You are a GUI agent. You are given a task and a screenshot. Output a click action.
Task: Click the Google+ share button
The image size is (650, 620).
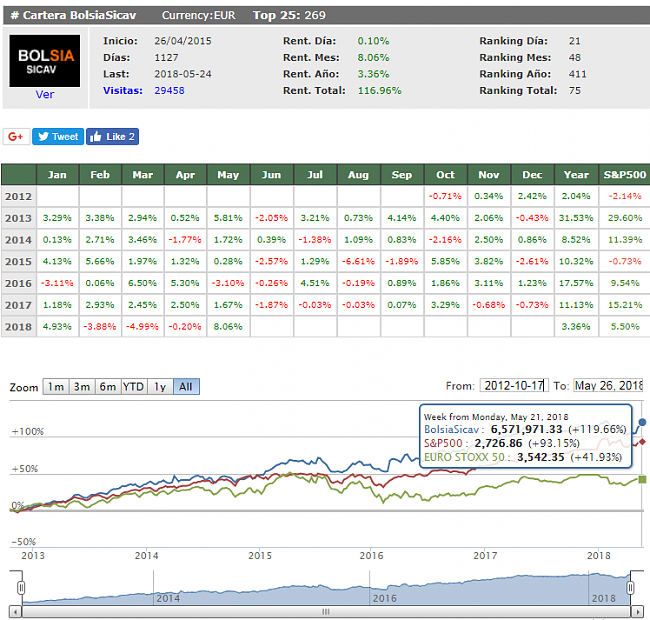[17, 137]
